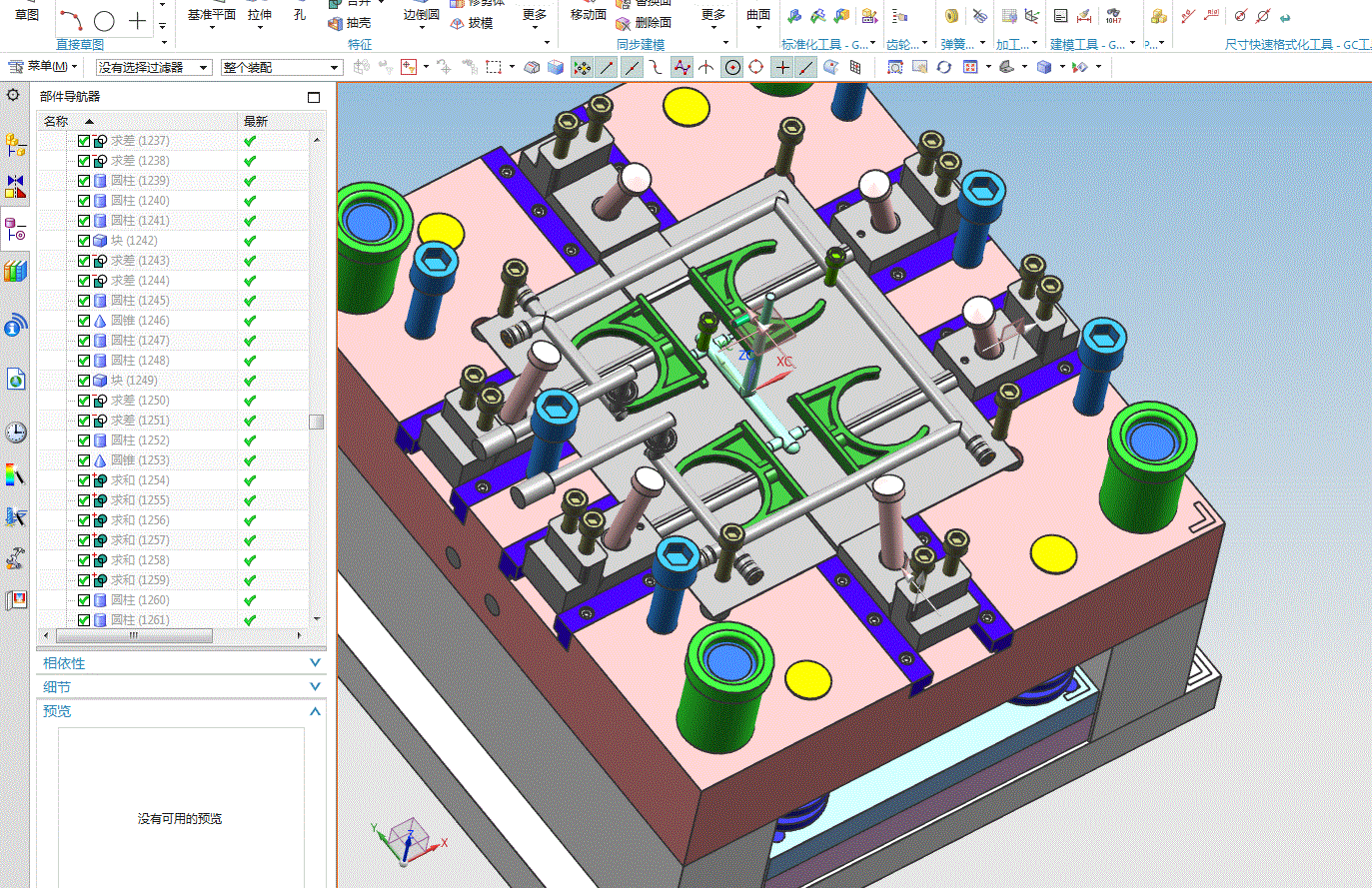
Task: Select the 求和 (1256) feature row
Action: click(x=174, y=520)
